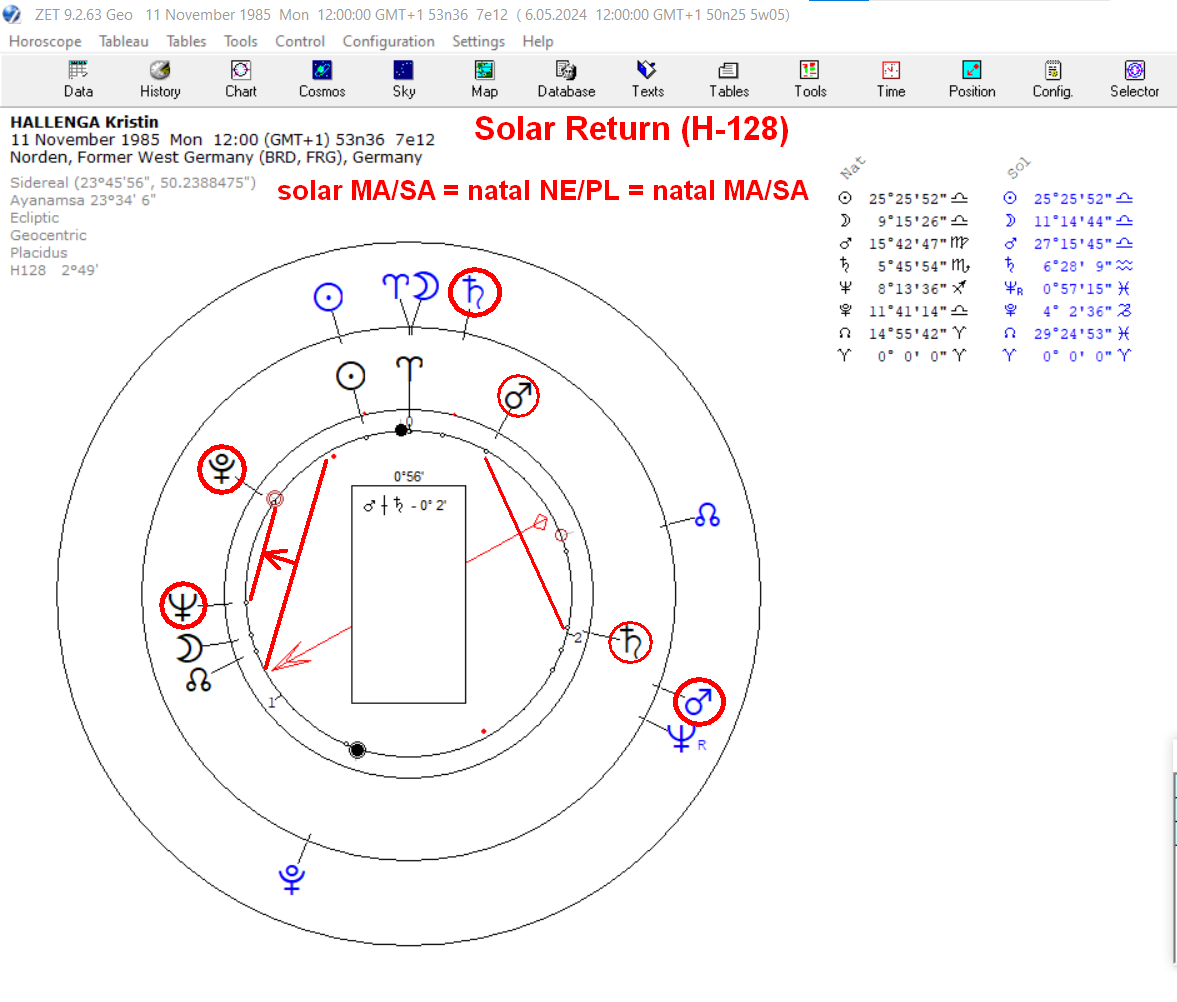Viewport: 1177px width, 1002px height.
Task: Open the Time toolbar icon
Action: [x=891, y=80]
